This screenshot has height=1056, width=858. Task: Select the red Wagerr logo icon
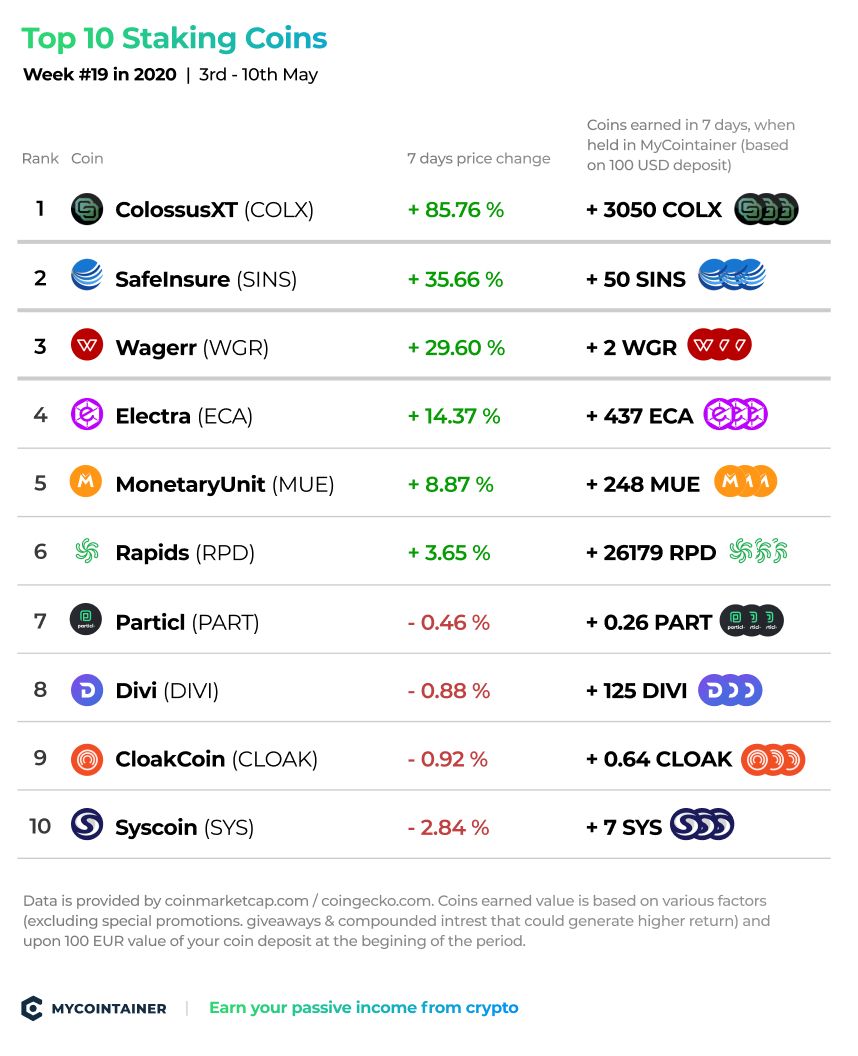pos(87,345)
